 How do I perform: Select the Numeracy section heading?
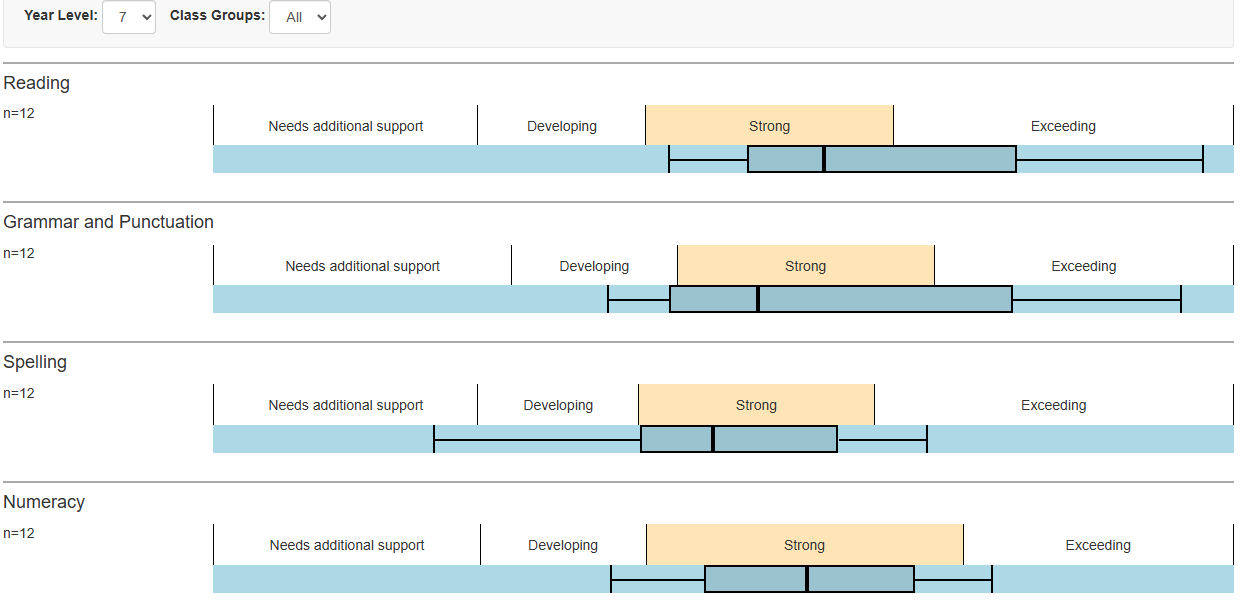(x=44, y=502)
